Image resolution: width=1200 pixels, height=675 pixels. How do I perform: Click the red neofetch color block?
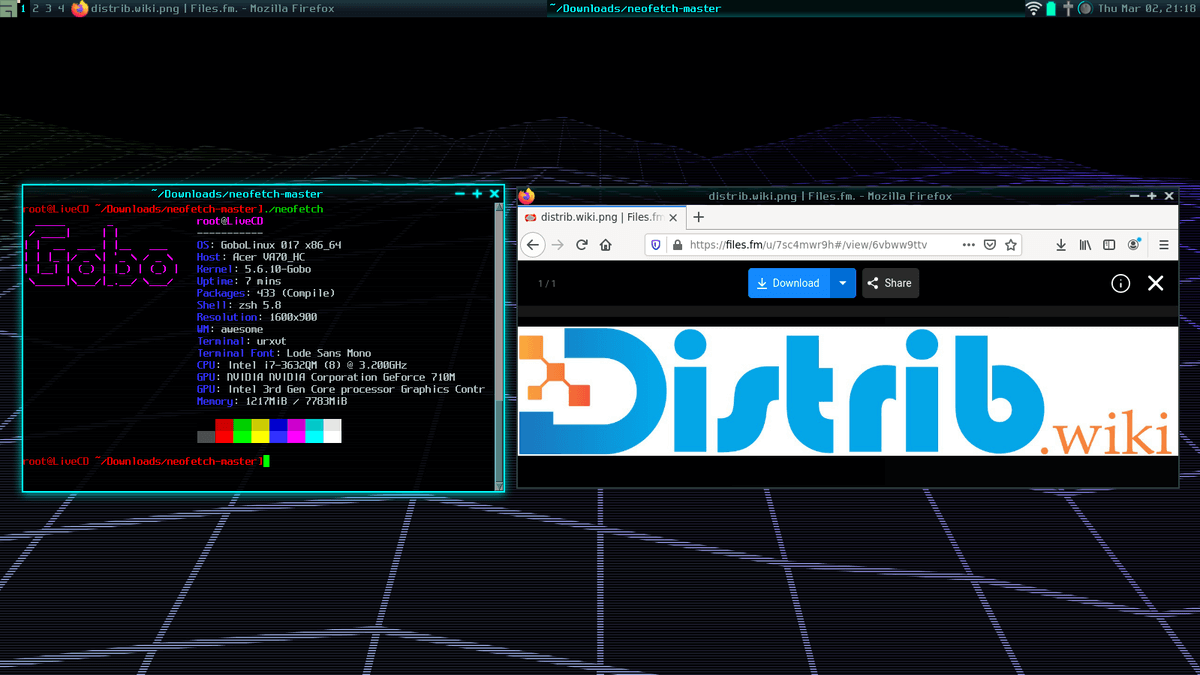pos(224,431)
